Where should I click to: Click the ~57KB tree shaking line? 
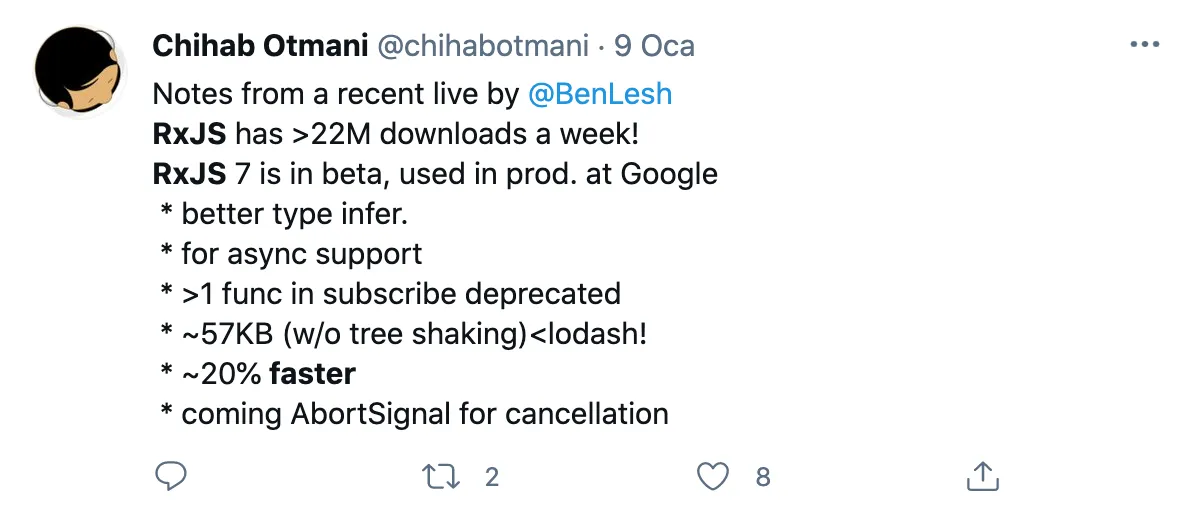point(413,334)
